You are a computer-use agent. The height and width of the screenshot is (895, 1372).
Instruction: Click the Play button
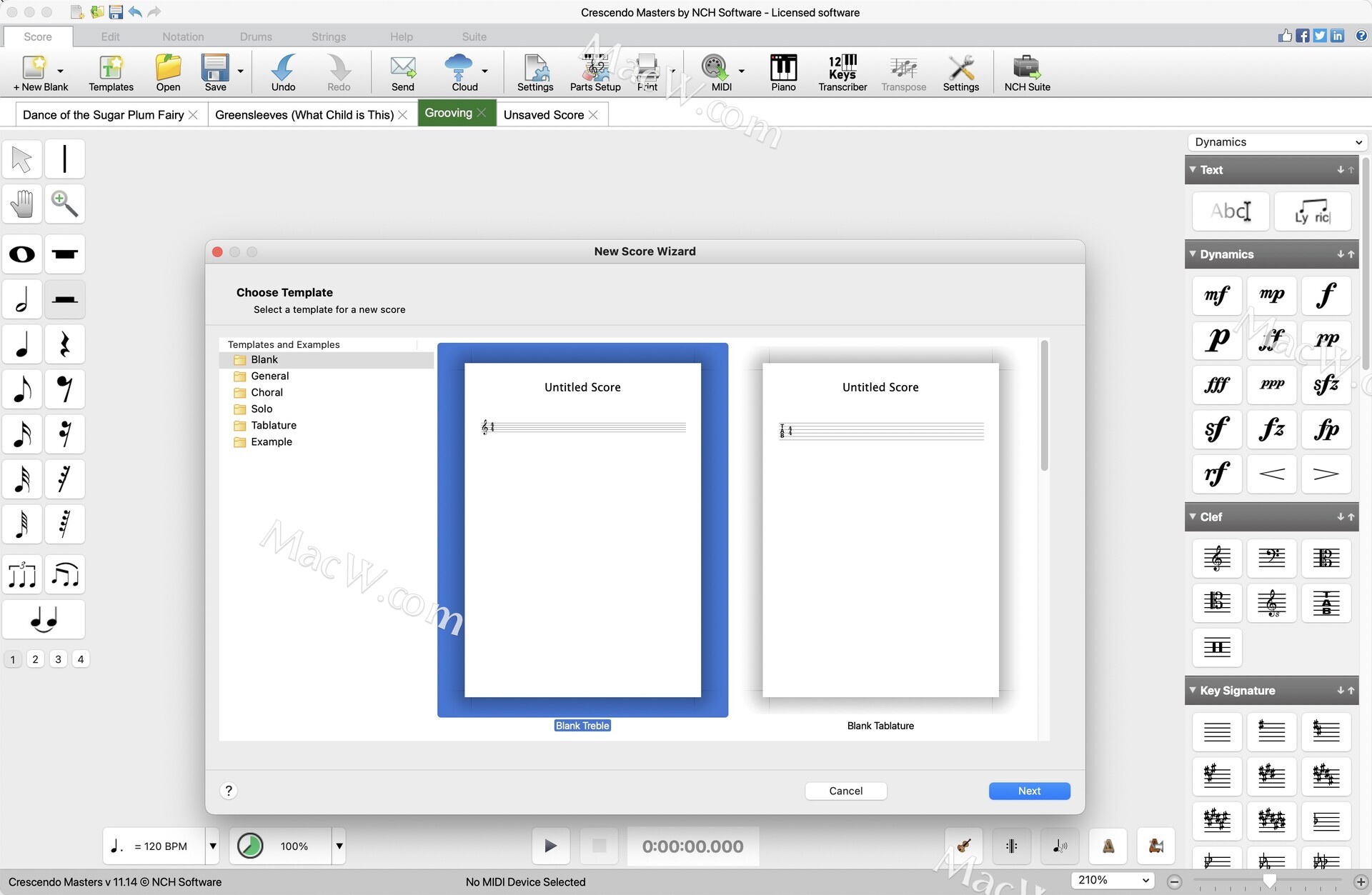[551, 846]
